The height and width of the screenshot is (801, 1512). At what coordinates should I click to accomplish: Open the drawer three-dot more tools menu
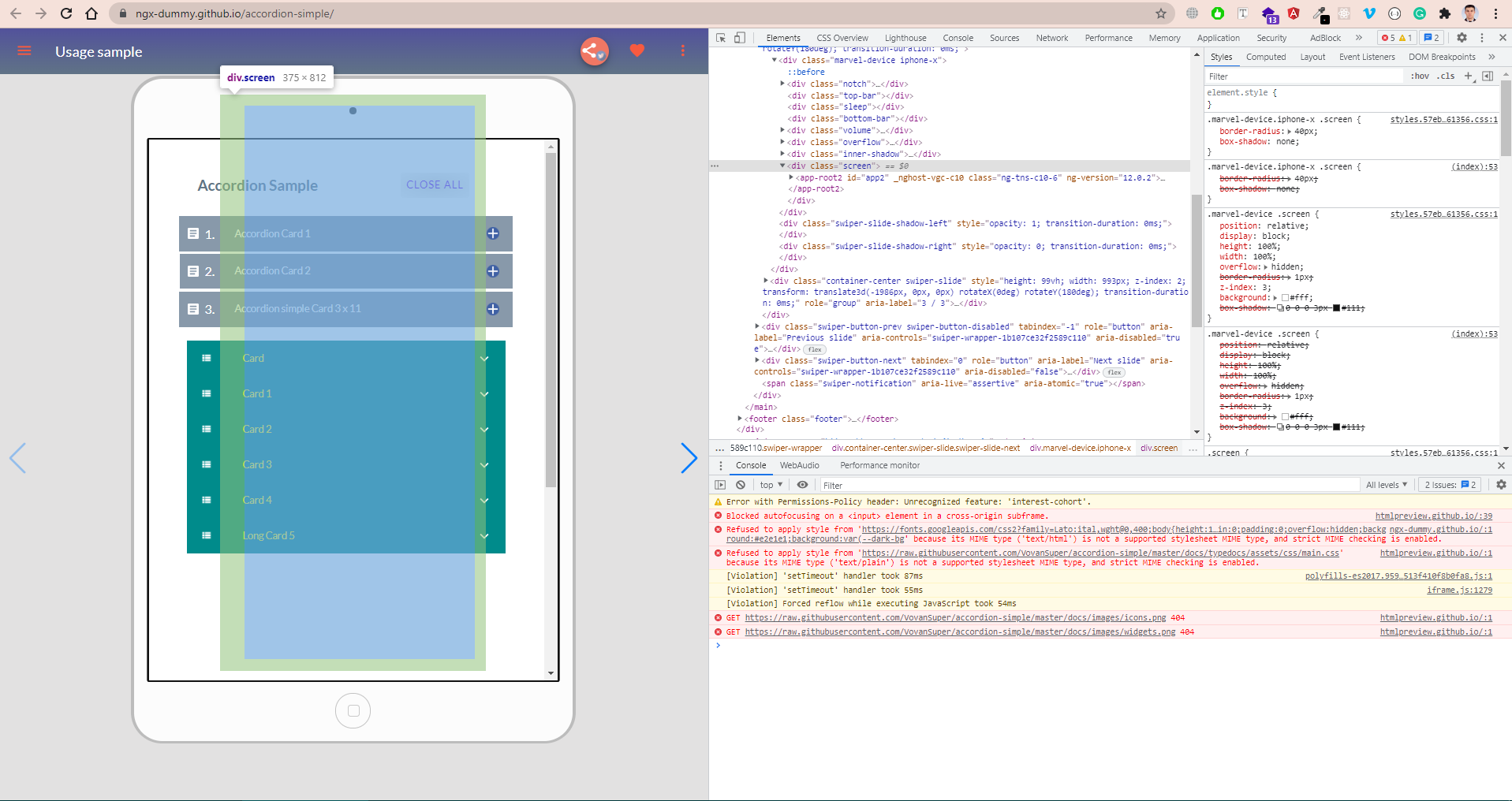pyautogui.click(x=720, y=465)
